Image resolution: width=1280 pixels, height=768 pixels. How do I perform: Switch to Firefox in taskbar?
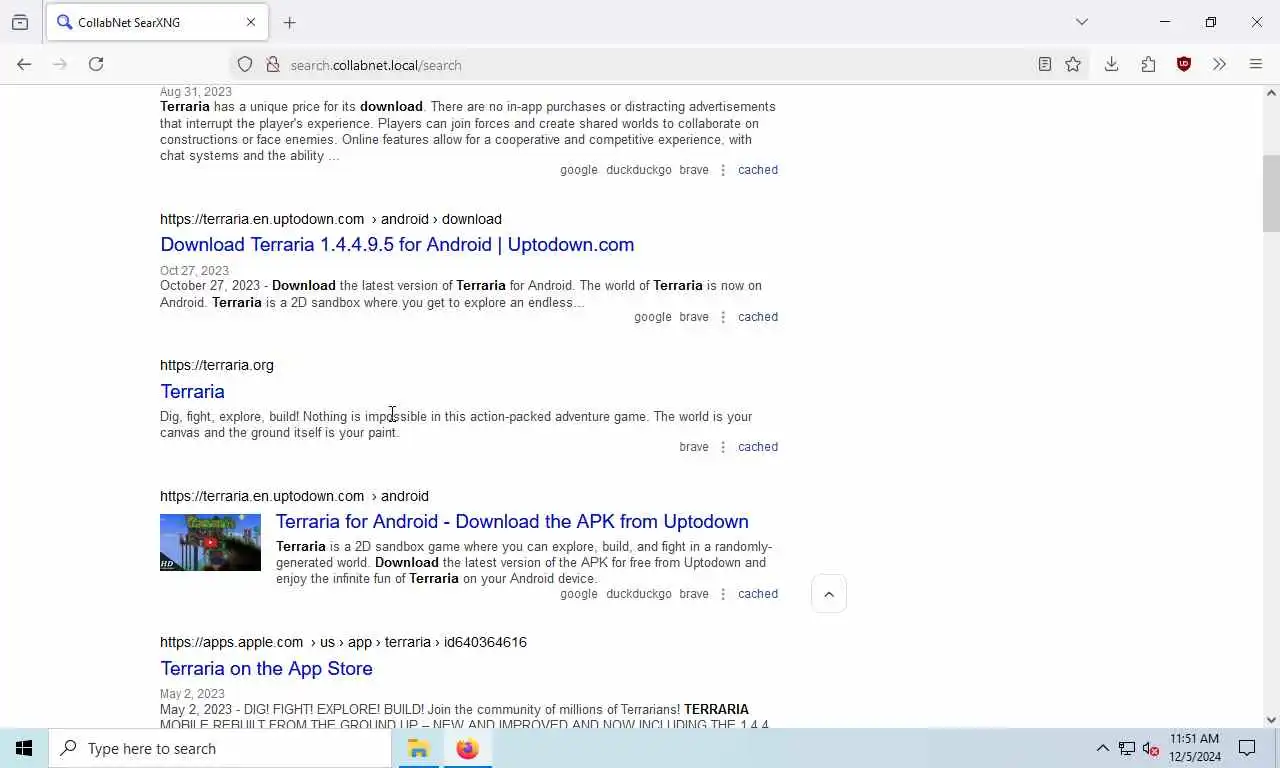467,748
